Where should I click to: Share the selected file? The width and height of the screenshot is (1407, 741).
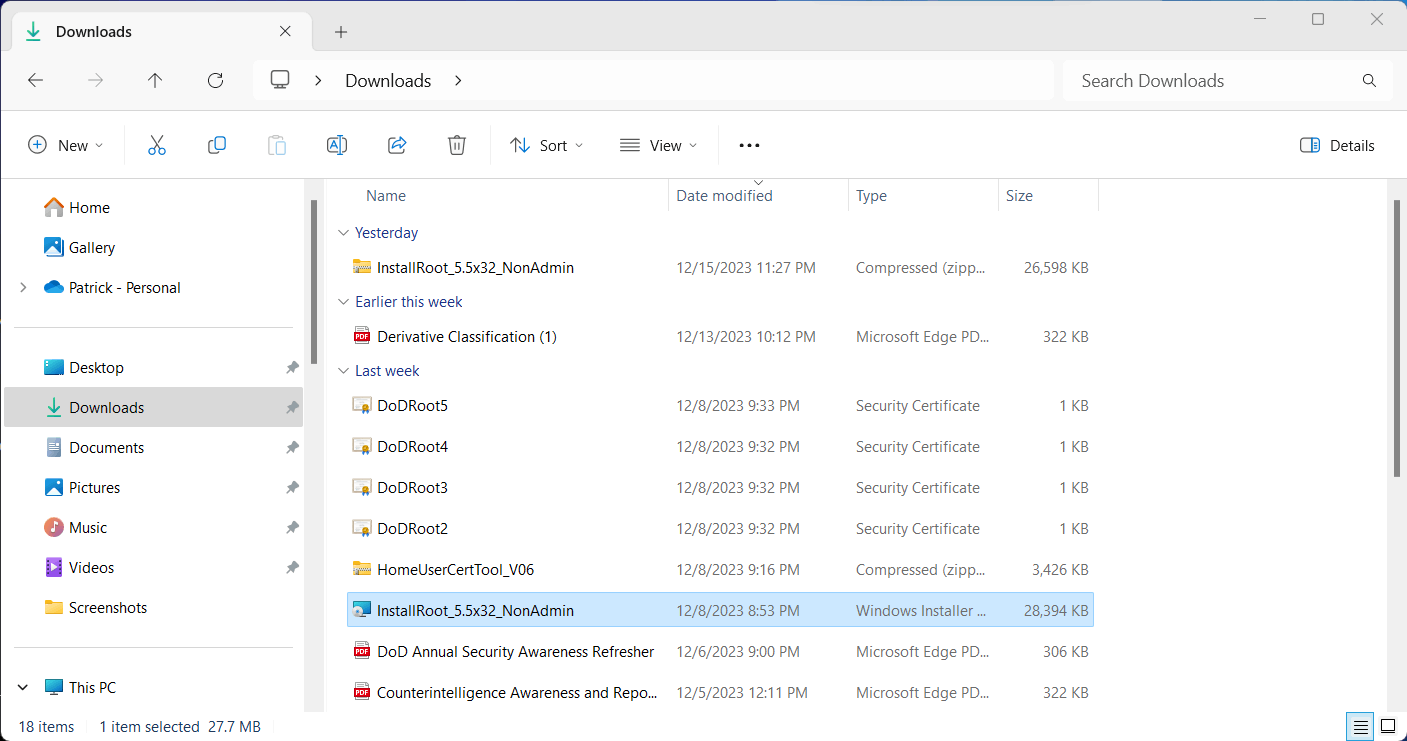tap(397, 145)
